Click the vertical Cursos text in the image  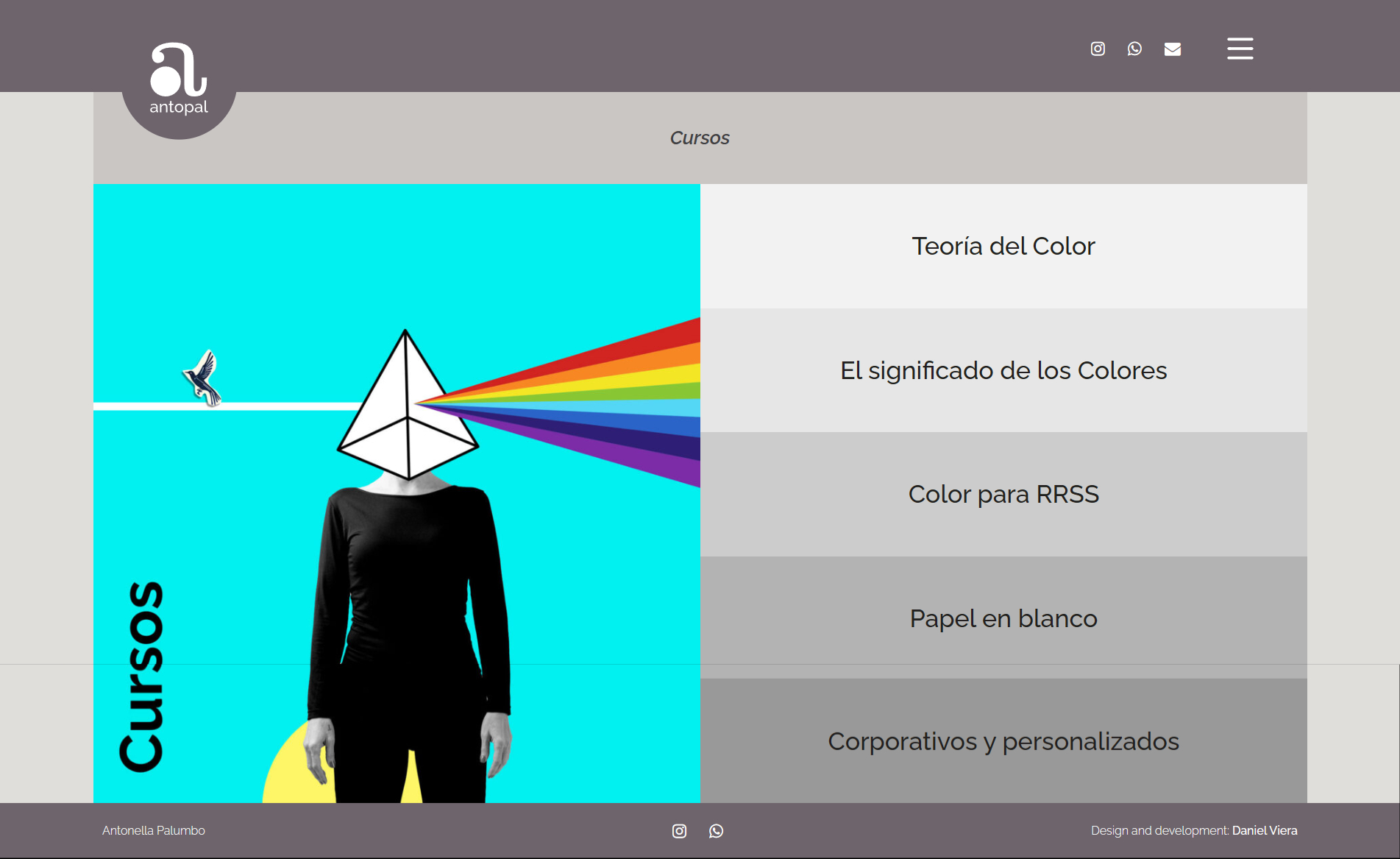point(142,676)
